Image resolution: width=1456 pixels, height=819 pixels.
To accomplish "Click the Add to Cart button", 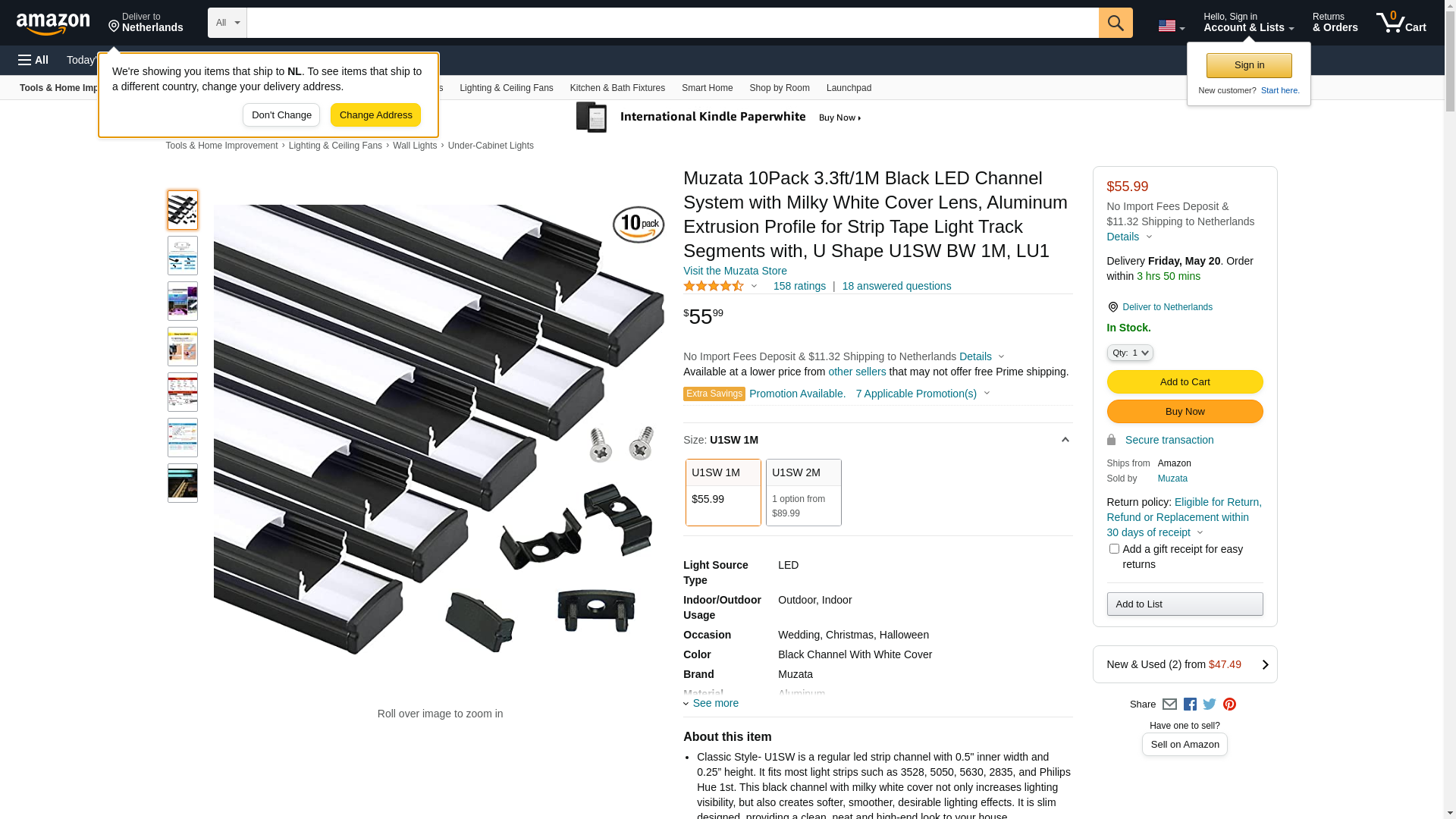I will (1185, 381).
